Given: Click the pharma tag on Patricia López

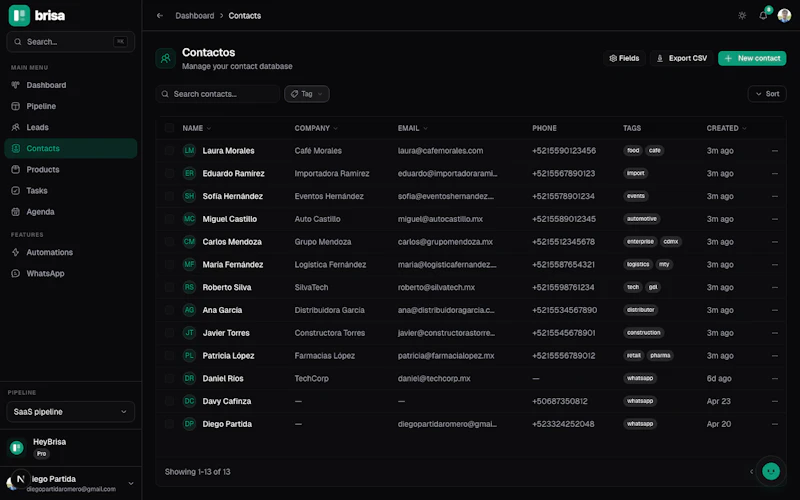Looking at the screenshot, I should [660, 356].
